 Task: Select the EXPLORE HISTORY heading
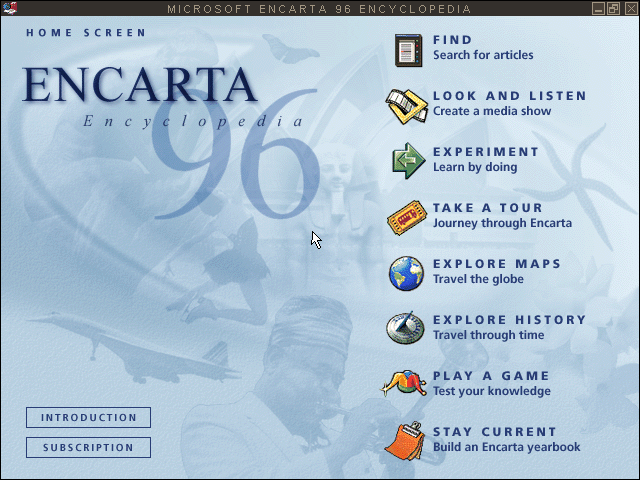point(510,320)
